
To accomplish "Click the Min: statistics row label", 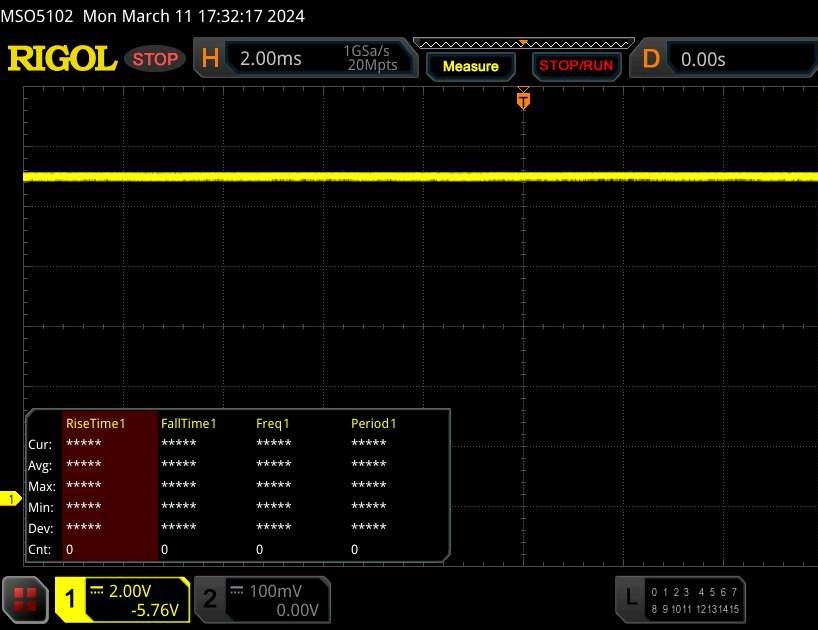I will tap(41, 507).
